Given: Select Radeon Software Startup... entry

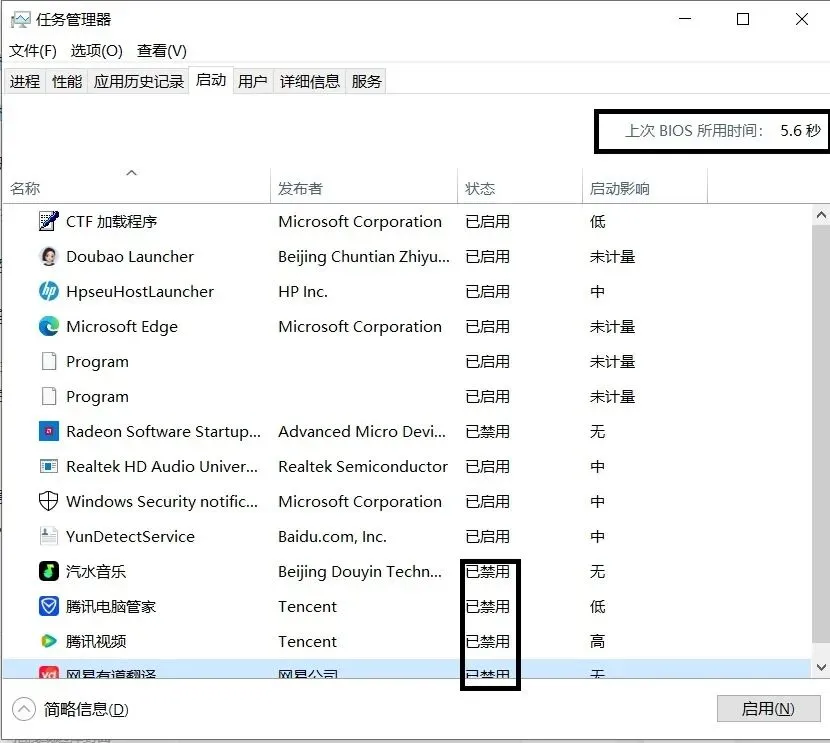Looking at the screenshot, I should pos(163,431).
